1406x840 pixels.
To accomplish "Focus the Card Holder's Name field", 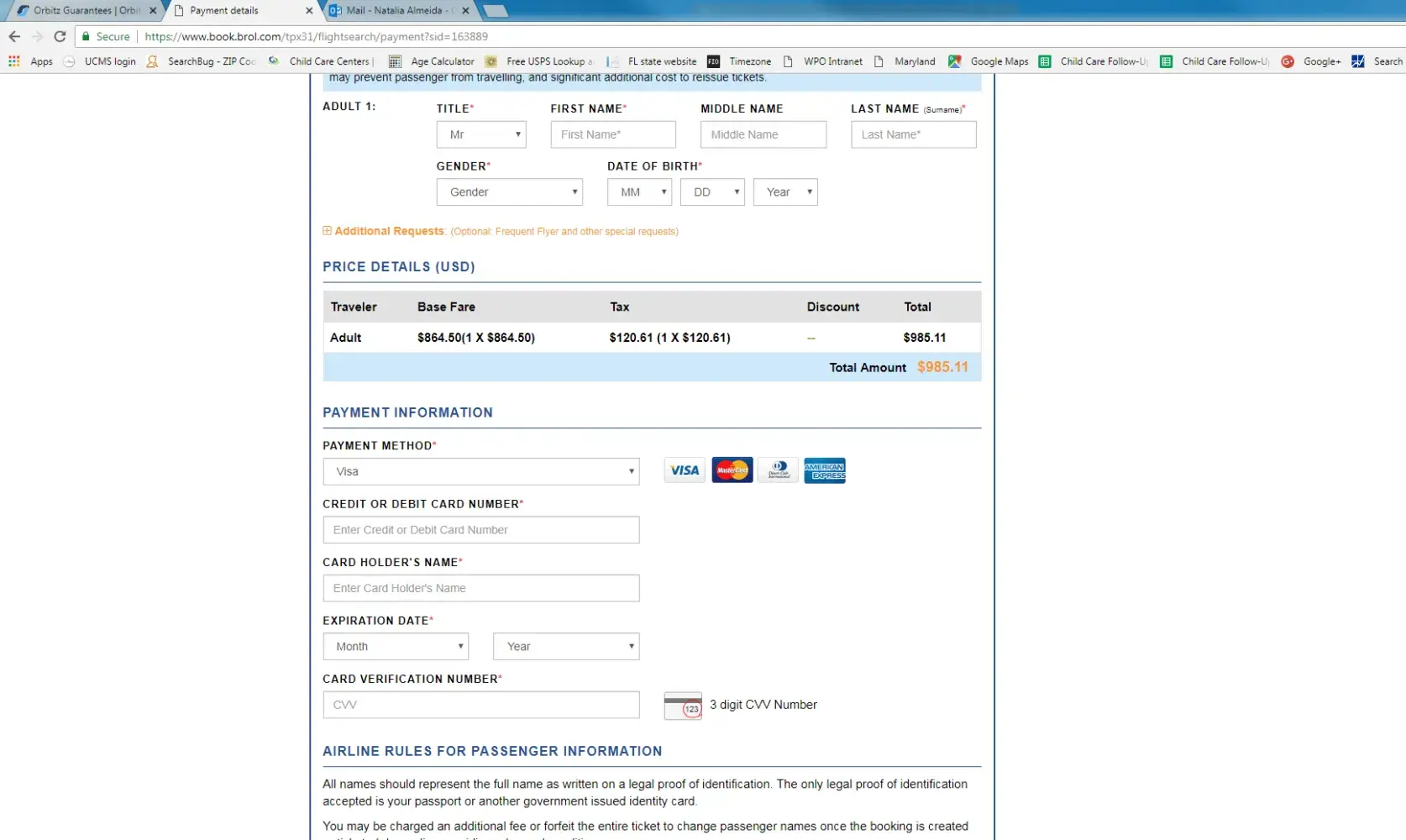I will pyautogui.click(x=481, y=588).
